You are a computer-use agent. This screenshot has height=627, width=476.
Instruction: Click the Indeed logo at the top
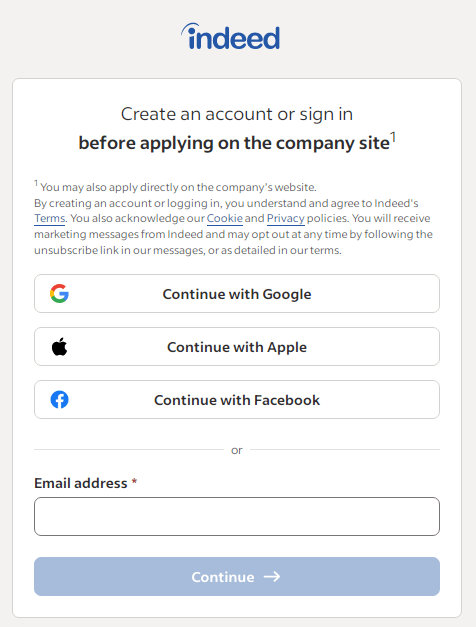230,36
